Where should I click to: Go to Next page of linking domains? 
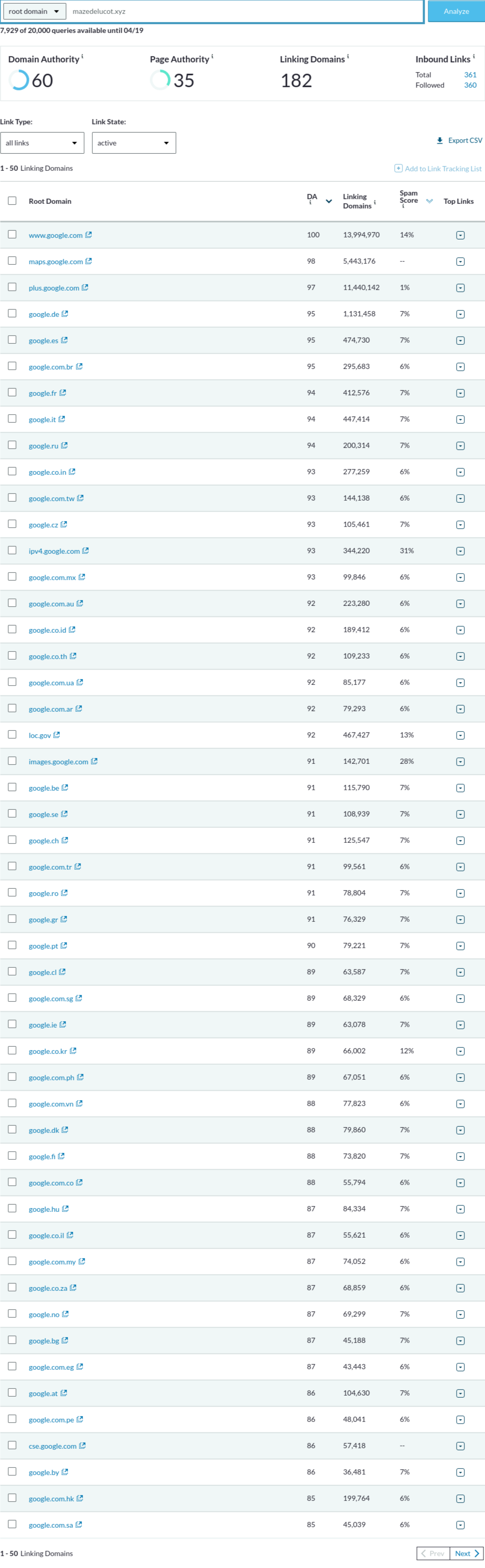(467, 1553)
